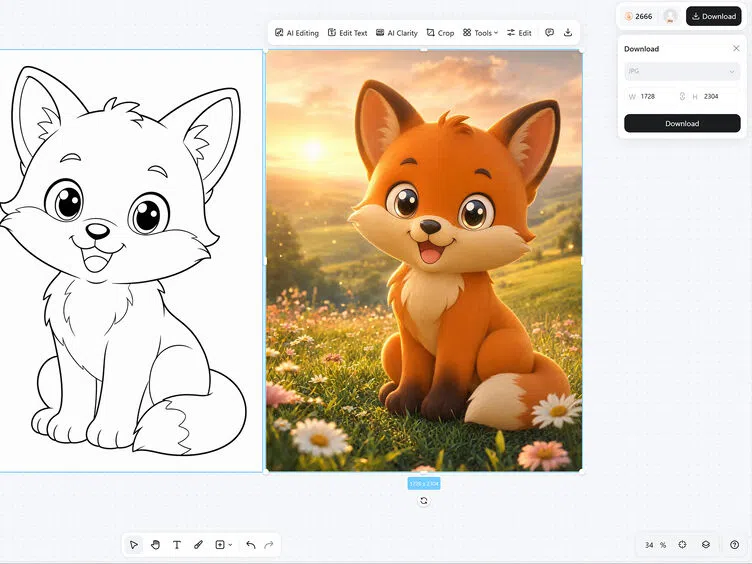Undo the last action

click(250, 545)
